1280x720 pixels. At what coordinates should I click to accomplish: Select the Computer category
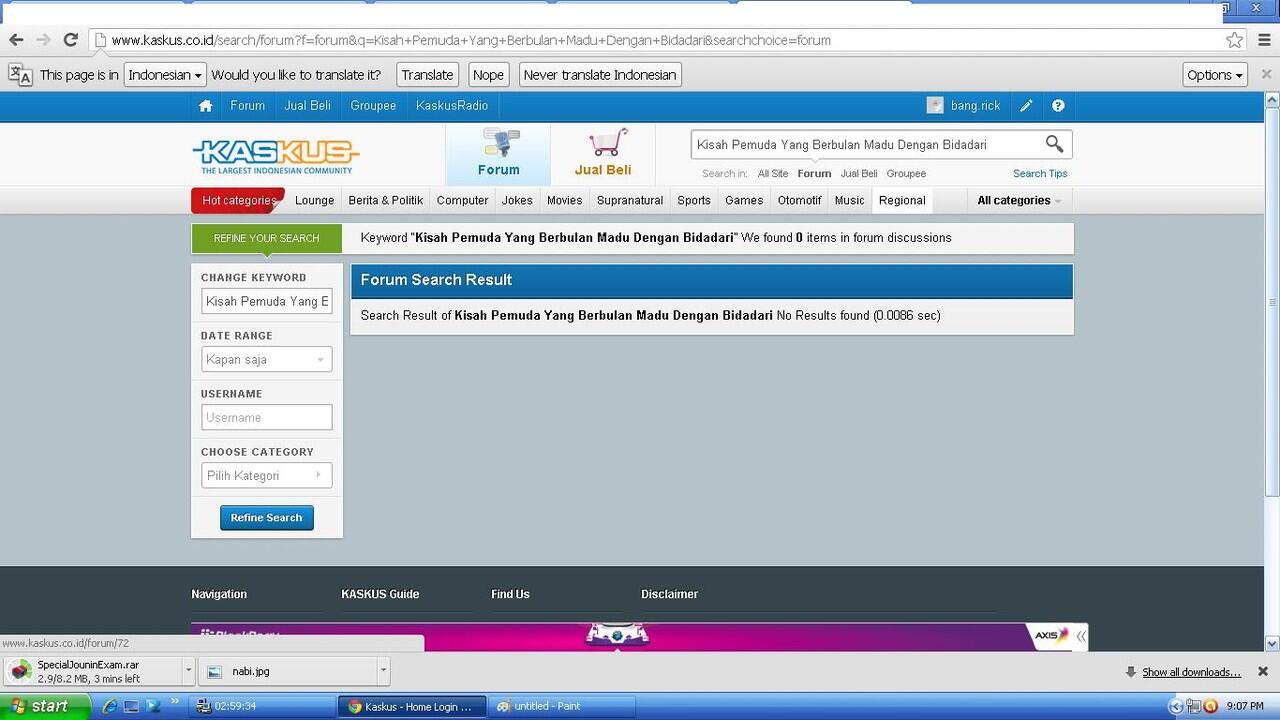pyautogui.click(x=462, y=200)
